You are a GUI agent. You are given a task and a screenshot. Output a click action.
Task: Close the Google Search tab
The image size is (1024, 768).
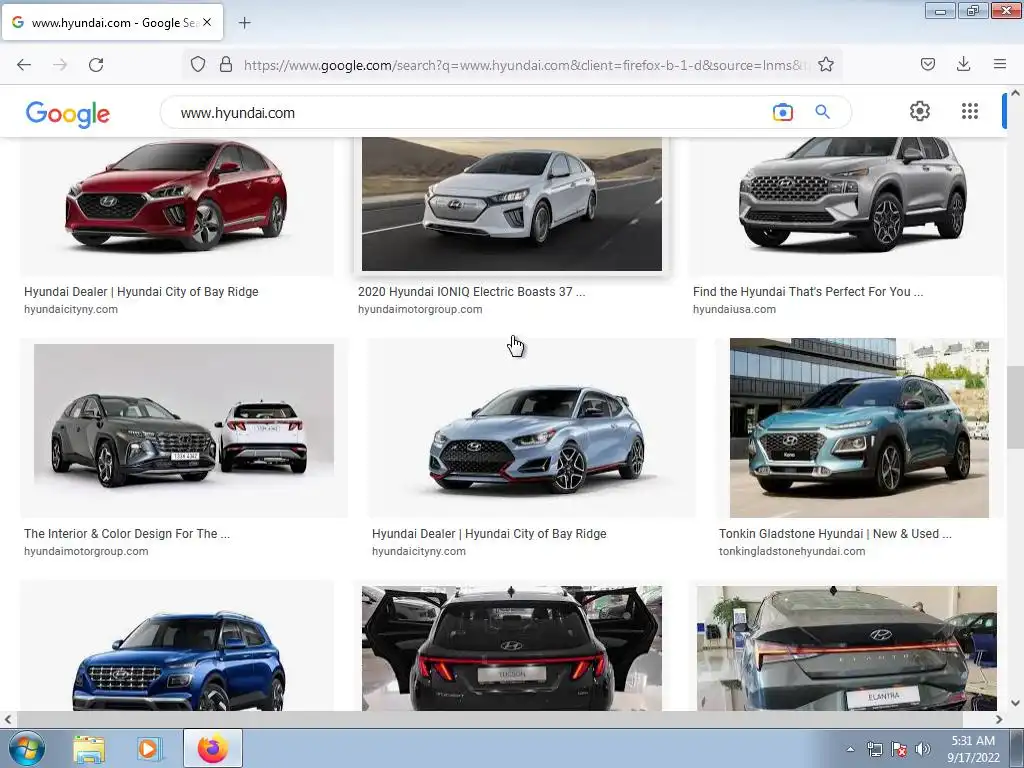[207, 22]
